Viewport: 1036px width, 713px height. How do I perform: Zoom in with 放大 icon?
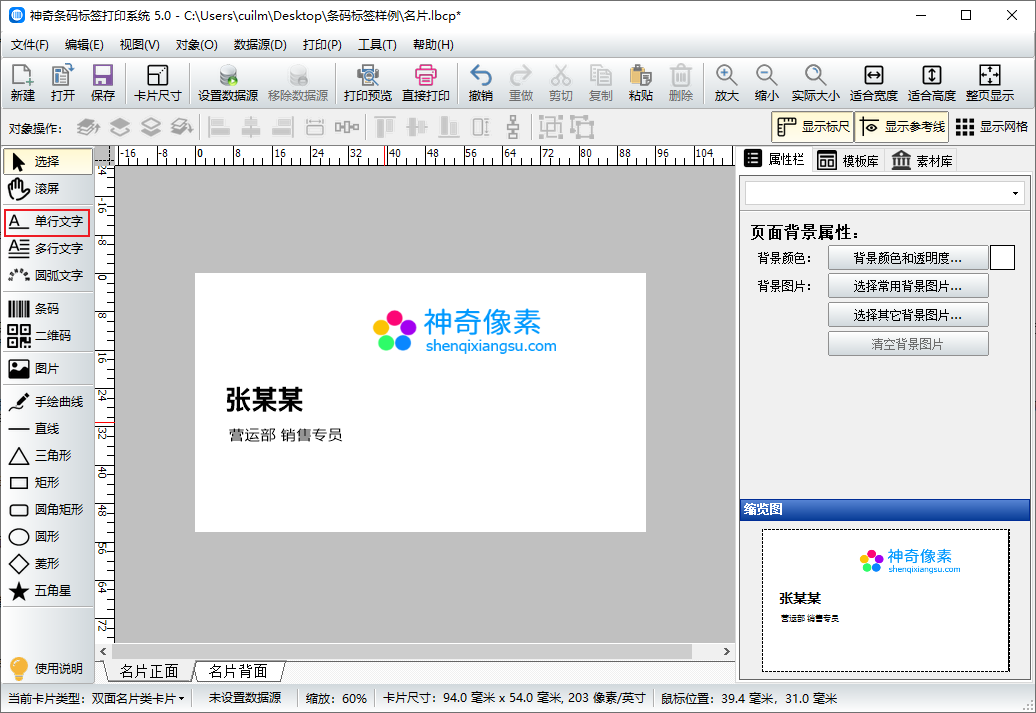click(x=726, y=83)
